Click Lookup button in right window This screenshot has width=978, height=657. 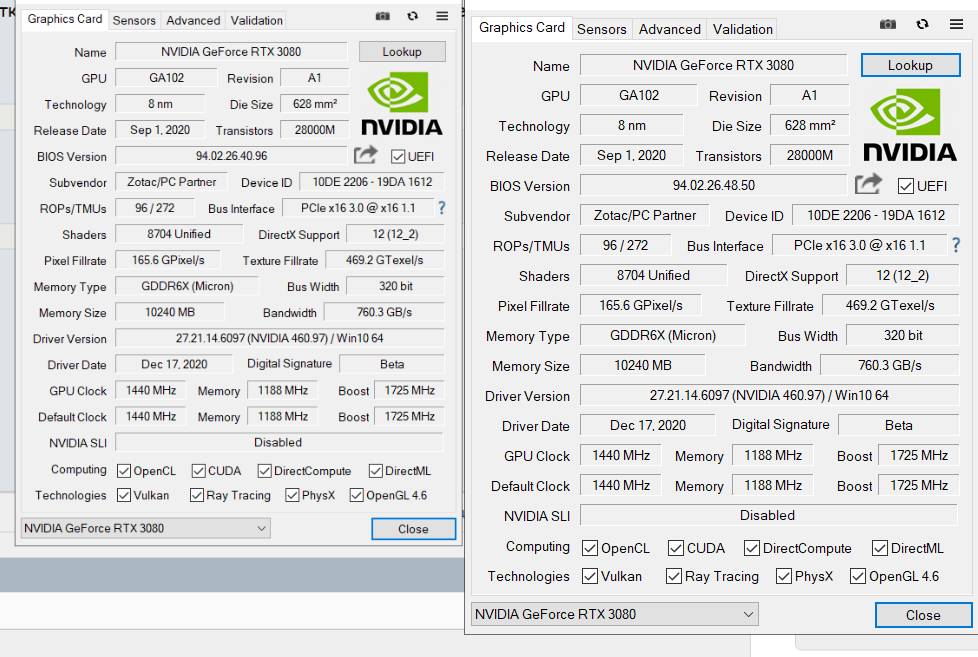pyautogui.click(x=910, y=66)
